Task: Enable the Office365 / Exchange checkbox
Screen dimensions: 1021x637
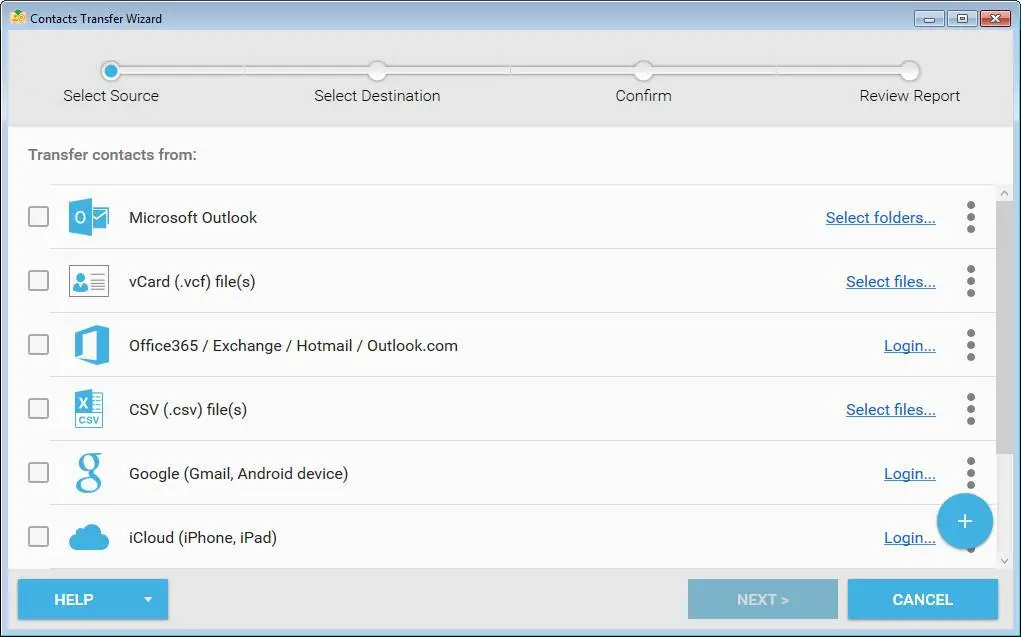Action: (38, 345)
